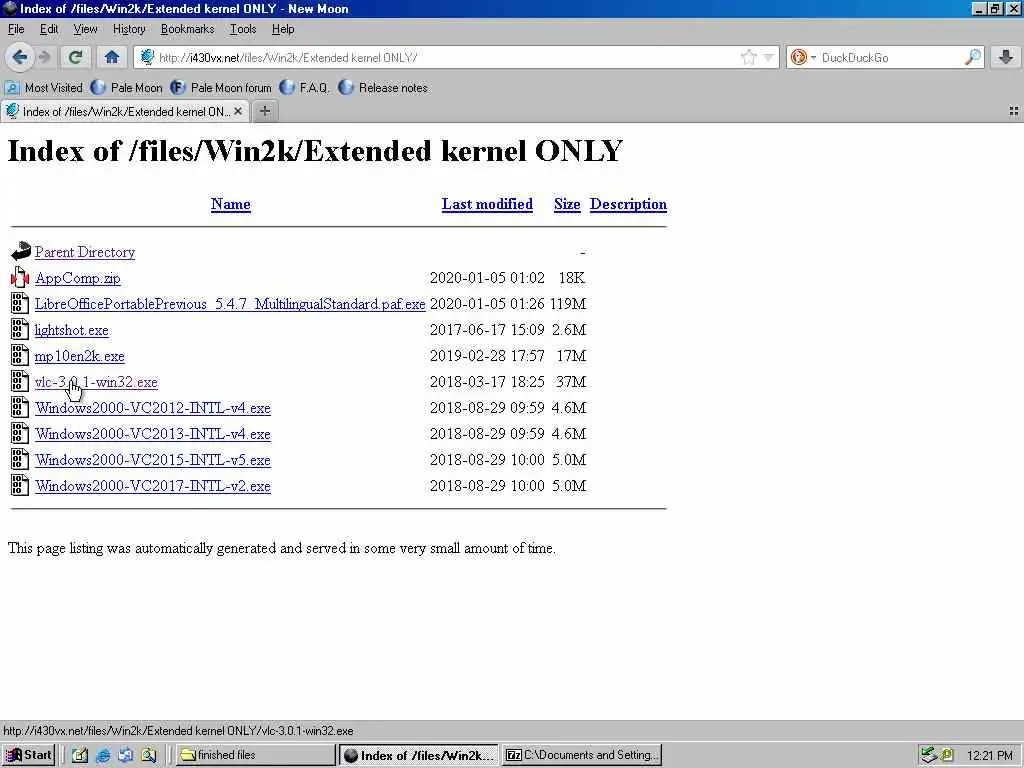Go back with the Back arrow button
The image size is (1024, 768).
tap(20, 57)
